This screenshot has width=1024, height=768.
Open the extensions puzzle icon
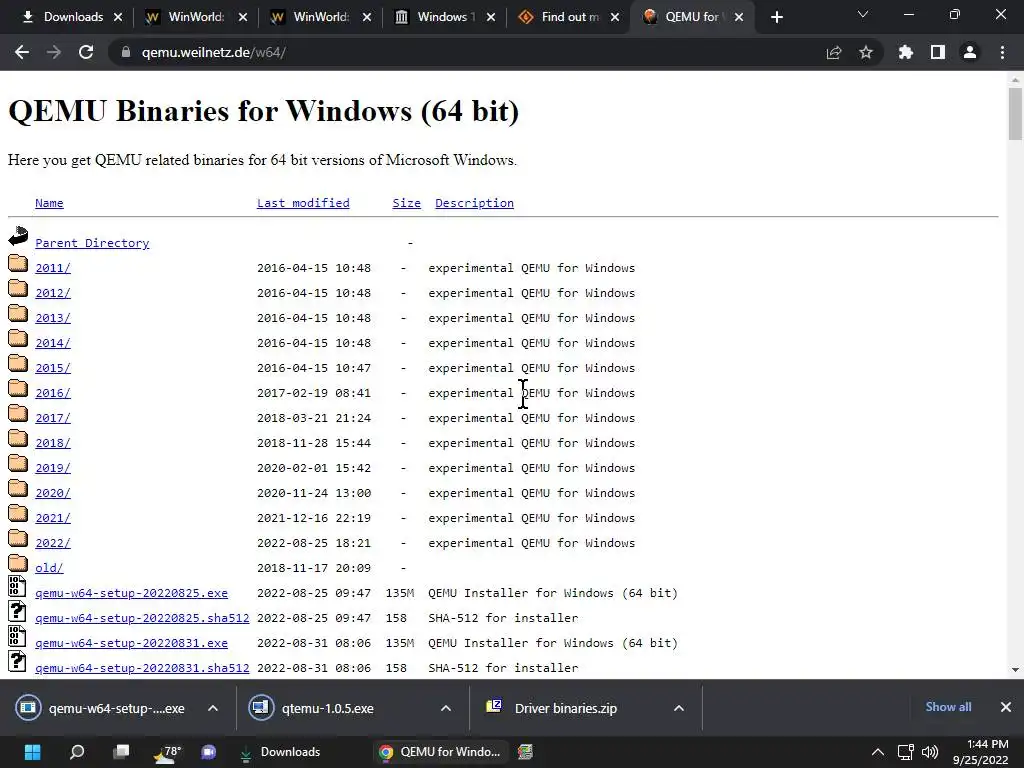[906, 52]
